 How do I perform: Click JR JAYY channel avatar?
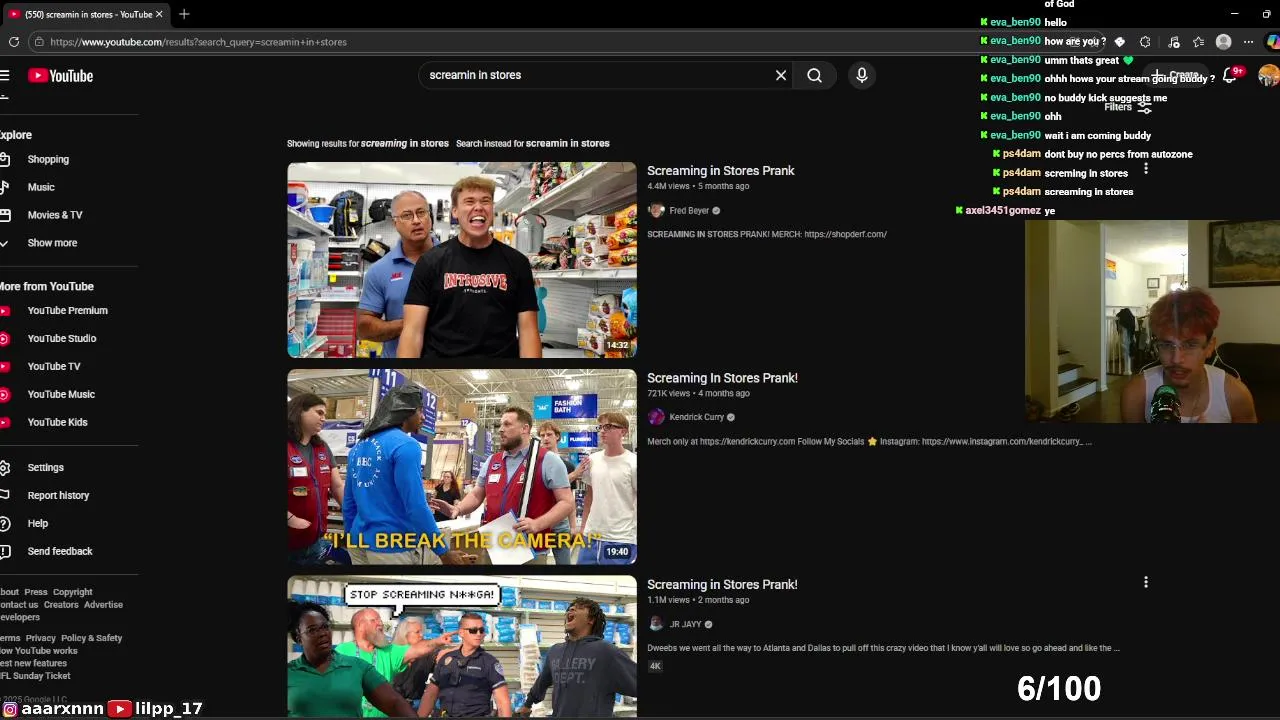[x=656, y=624]
